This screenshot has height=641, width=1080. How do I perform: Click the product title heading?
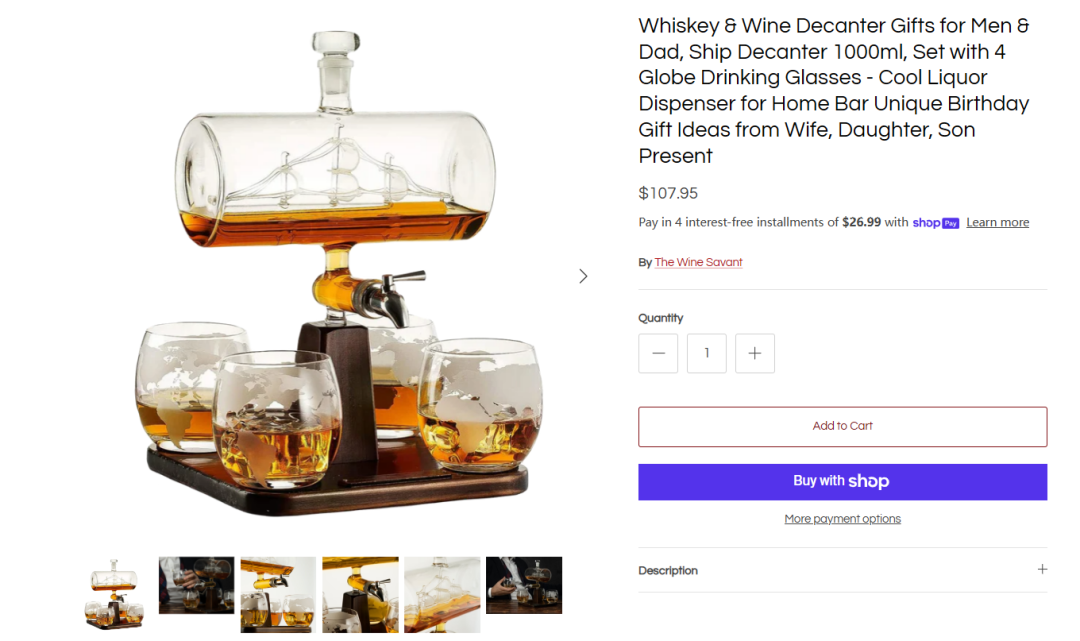834,90
